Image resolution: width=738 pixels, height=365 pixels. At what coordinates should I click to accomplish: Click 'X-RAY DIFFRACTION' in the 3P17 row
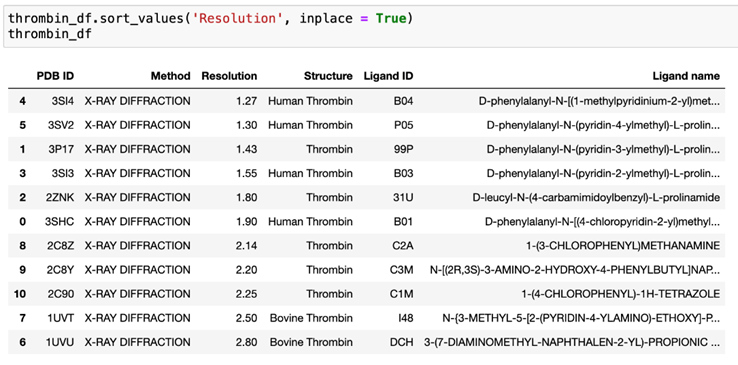[x=137, y=149]
